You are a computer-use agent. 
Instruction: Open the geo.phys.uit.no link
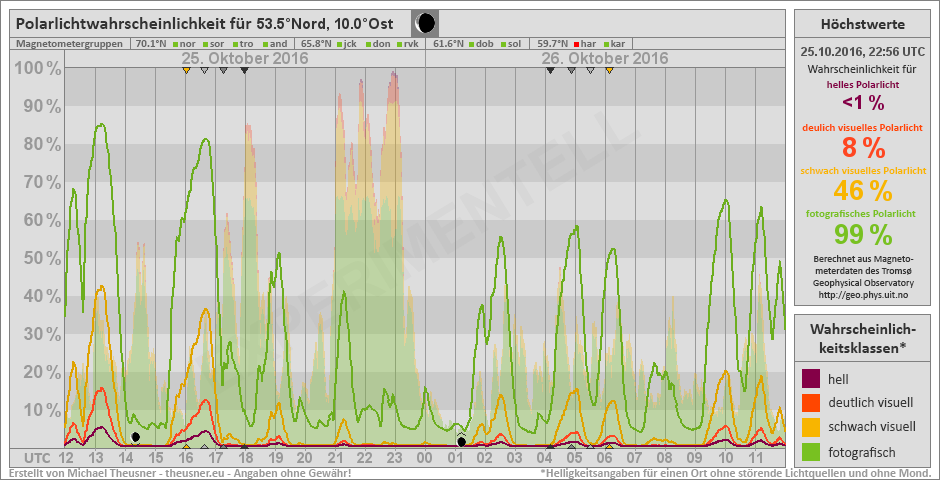pyautogui.click(x=862, y=294)
